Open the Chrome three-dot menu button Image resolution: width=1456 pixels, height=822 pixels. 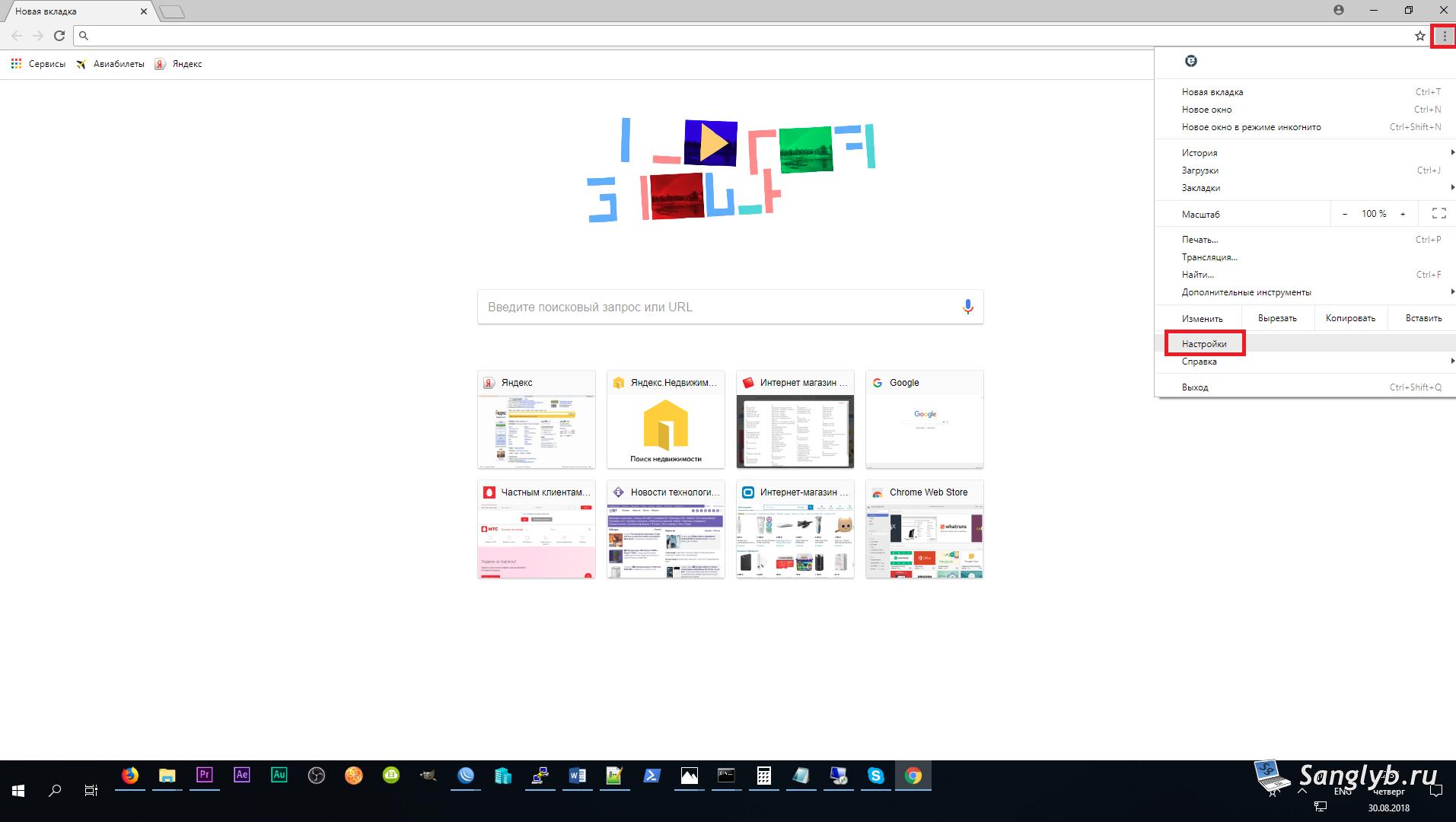click(1444, 36)
